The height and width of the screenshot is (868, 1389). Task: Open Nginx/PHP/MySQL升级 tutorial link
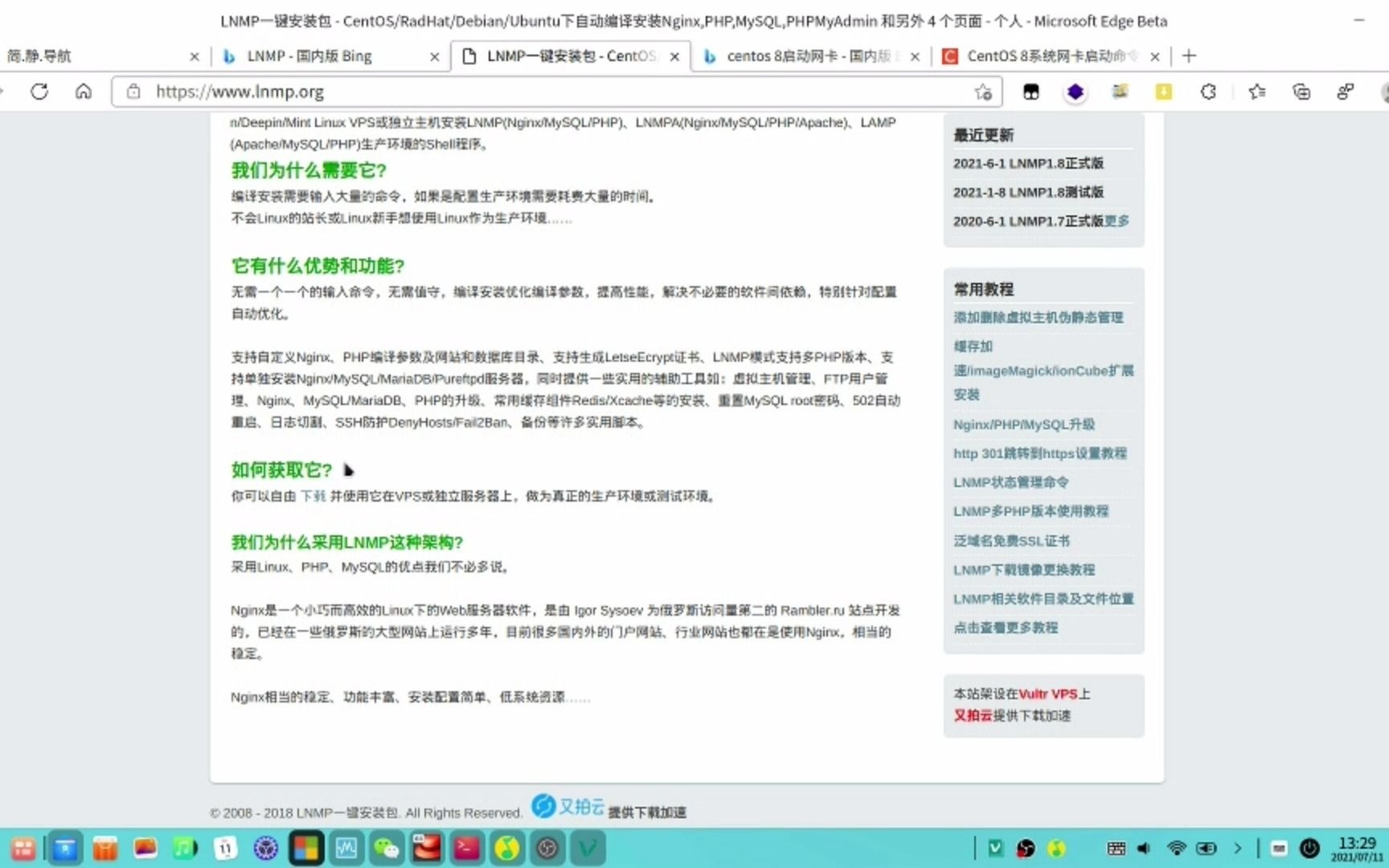pos(1023,424)
